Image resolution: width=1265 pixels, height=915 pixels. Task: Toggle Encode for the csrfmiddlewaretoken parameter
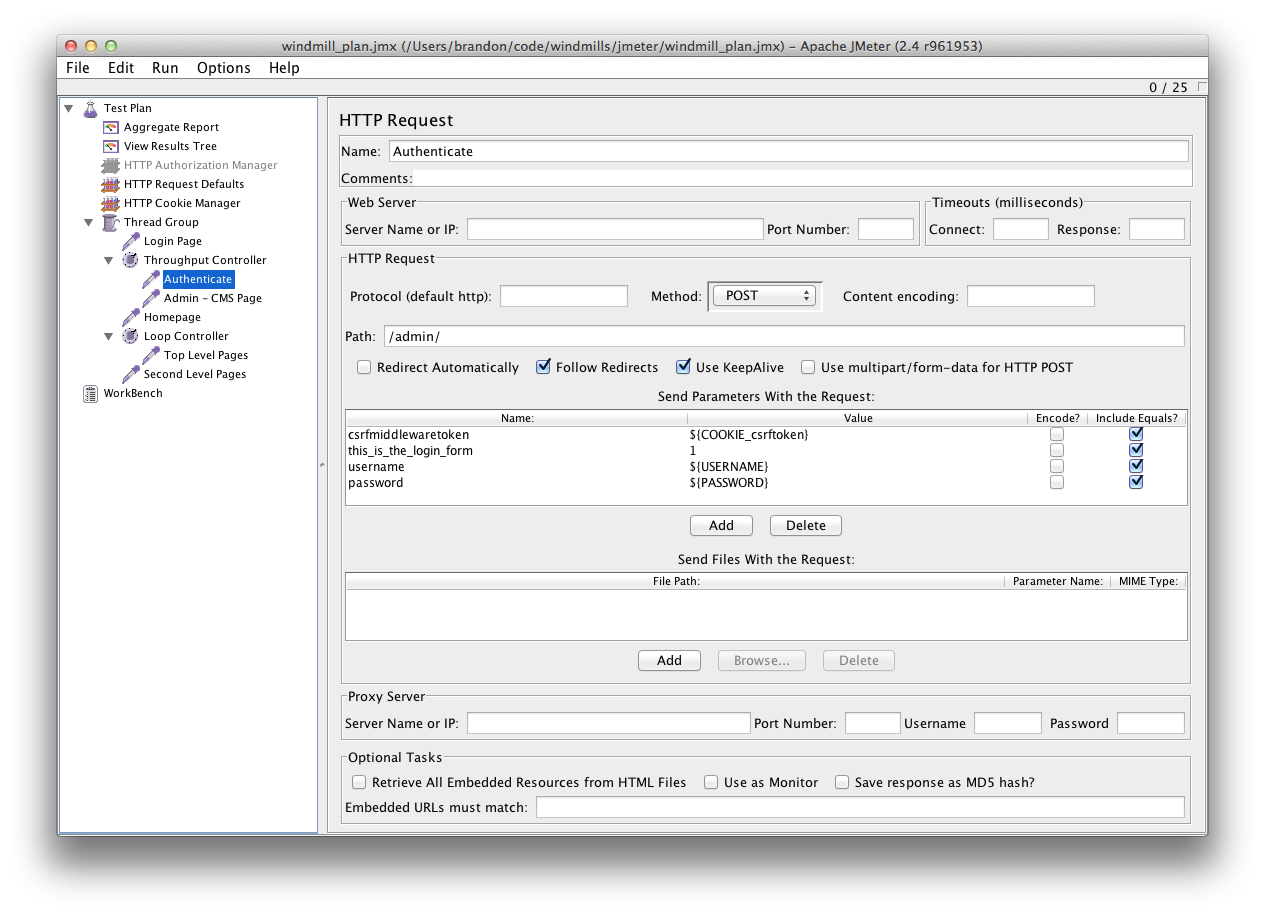tap(1057, 435)
